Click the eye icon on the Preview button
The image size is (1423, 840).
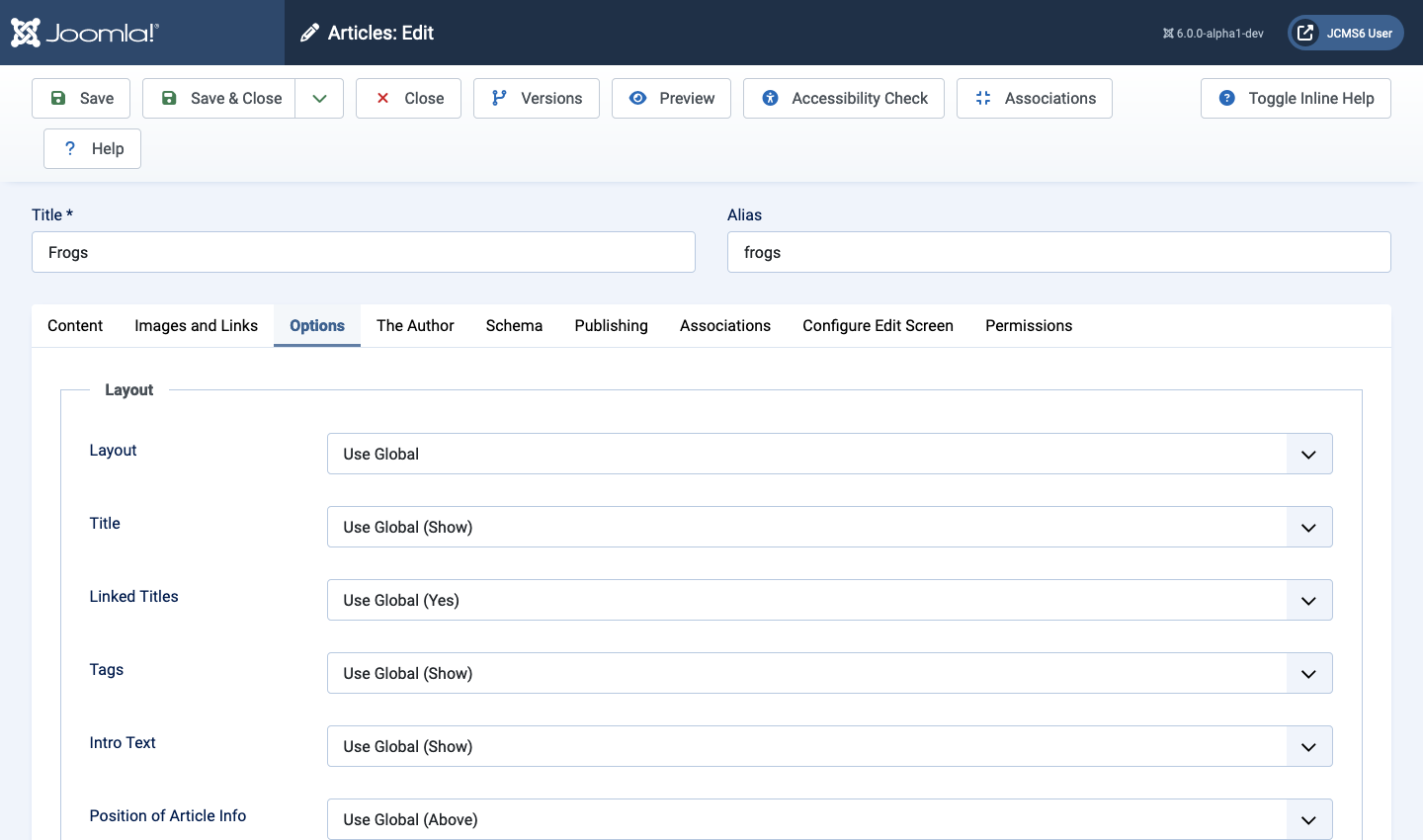pyautogui.click(x=638, y=98)
